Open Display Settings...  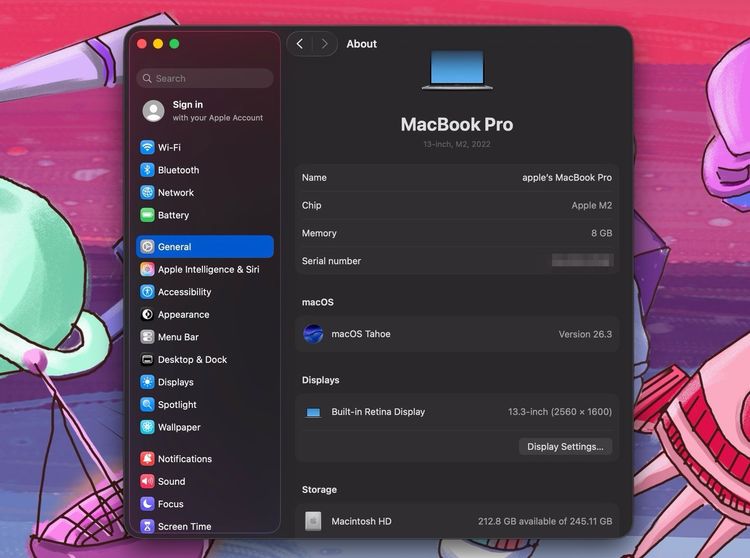point(565,447)
